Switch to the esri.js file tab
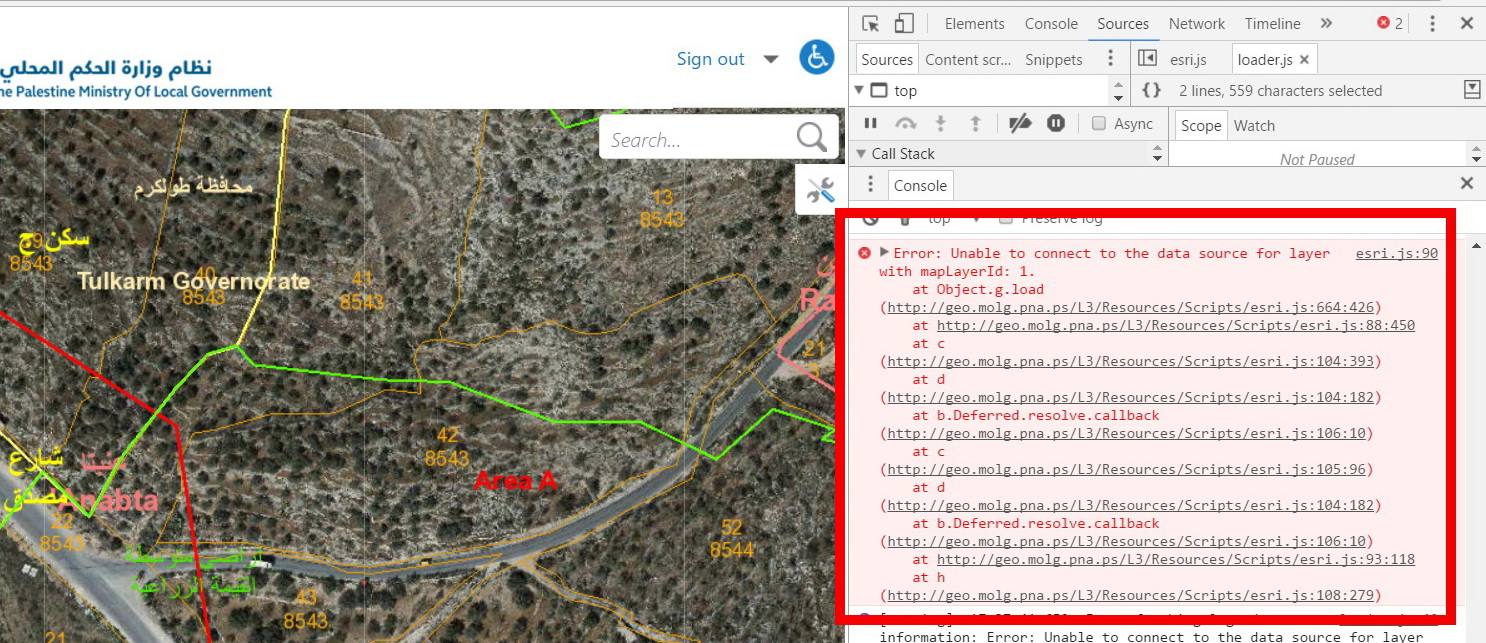The image size is (1486, 643). click(x=1188, y=60)
